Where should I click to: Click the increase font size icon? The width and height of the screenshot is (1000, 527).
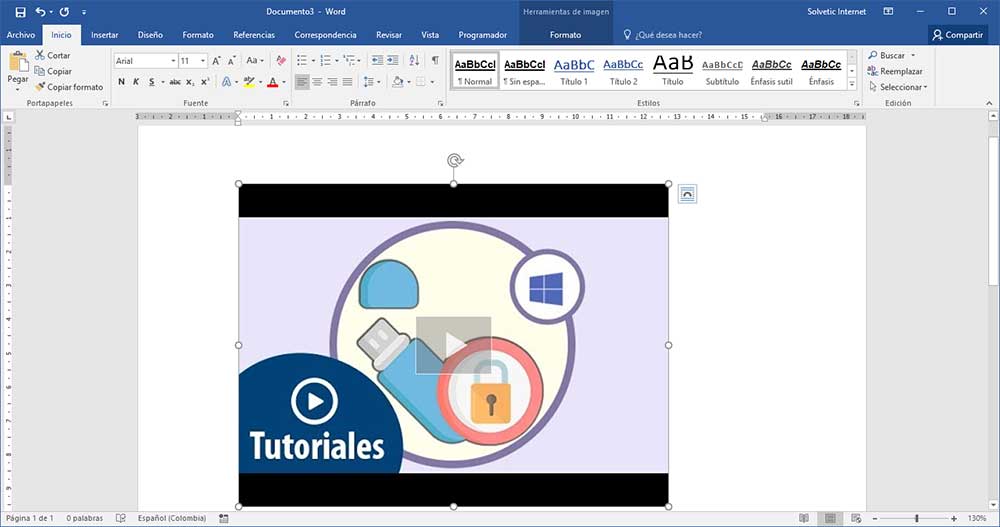[216, 61]
